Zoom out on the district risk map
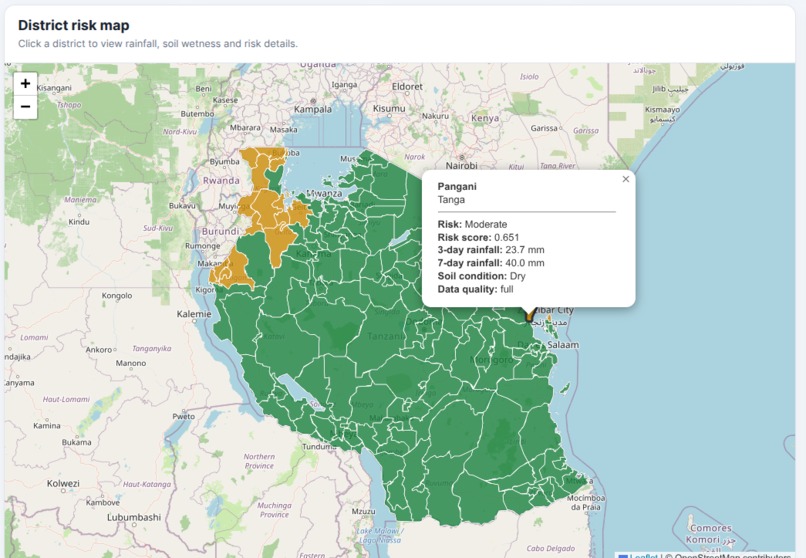The width and height of the screenshot is (806, 558). point(25,107)
